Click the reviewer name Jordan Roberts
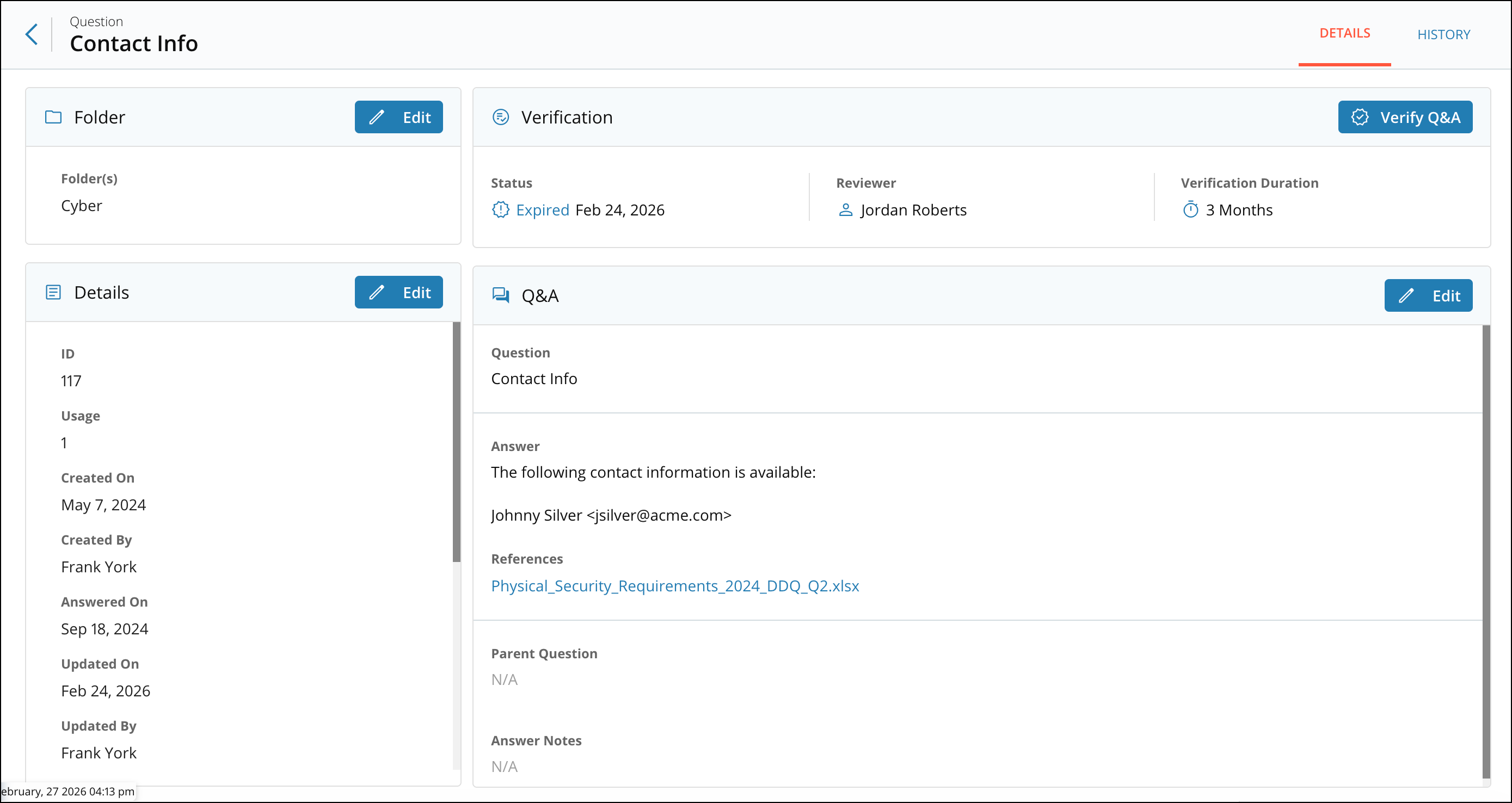The image size is (1512, 803). point(913,210)
